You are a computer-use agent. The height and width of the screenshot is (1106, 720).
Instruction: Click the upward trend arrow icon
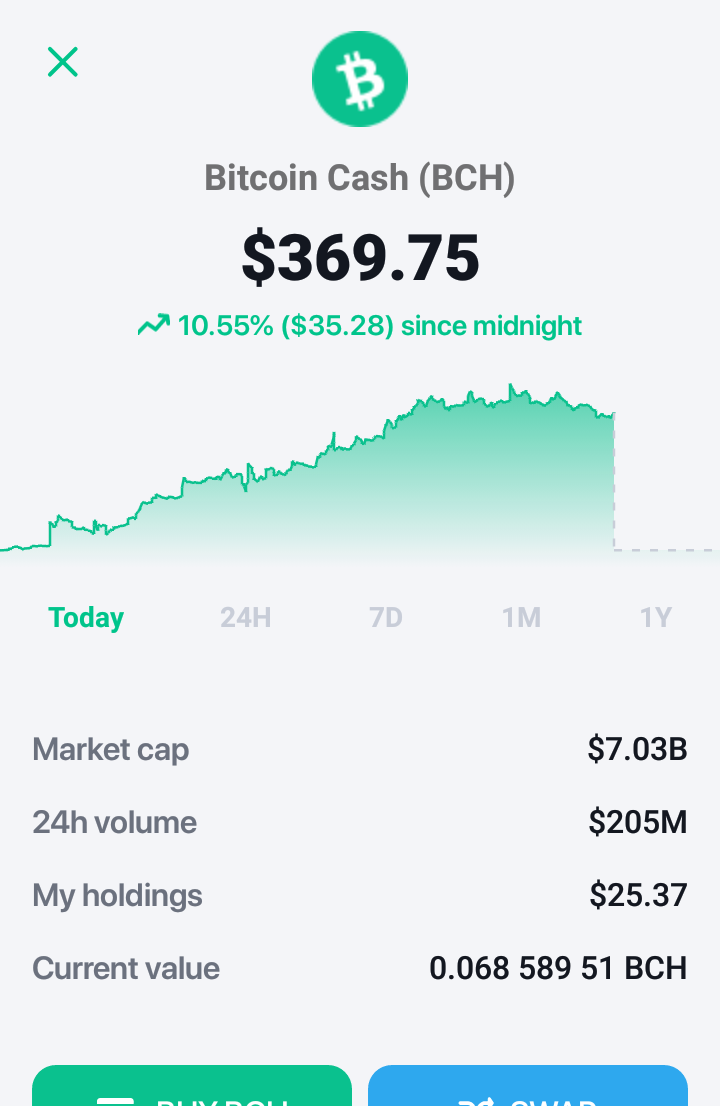pyautogui.click(x=154, y=325)
